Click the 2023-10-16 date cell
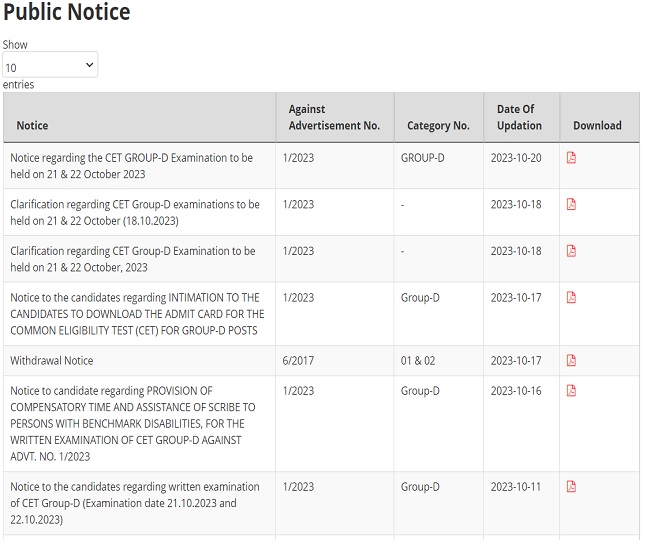Viewport: 650px width, 540px height. pos(516,391)
